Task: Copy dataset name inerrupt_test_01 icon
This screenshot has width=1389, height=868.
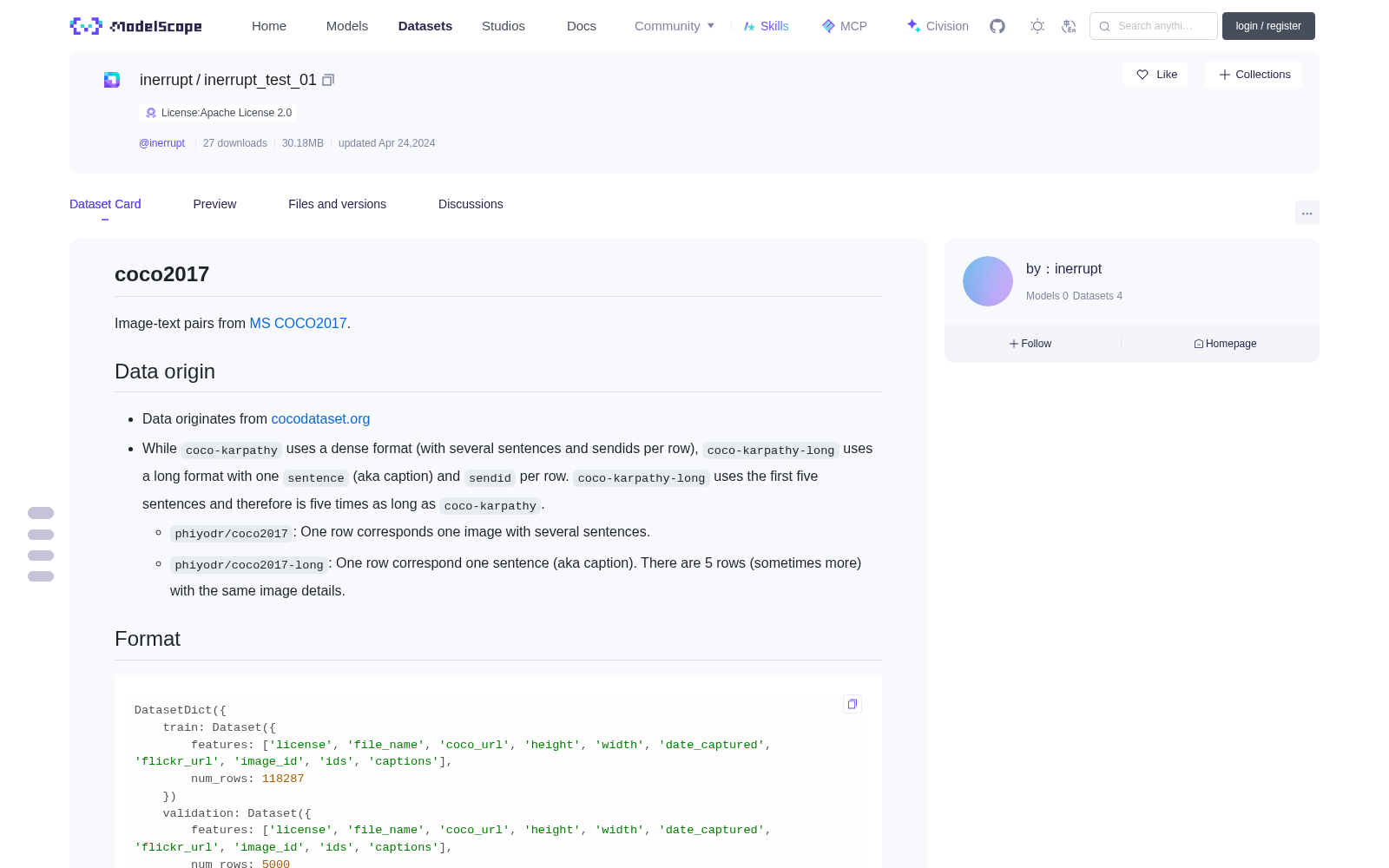Action: (x=328, y=80)
